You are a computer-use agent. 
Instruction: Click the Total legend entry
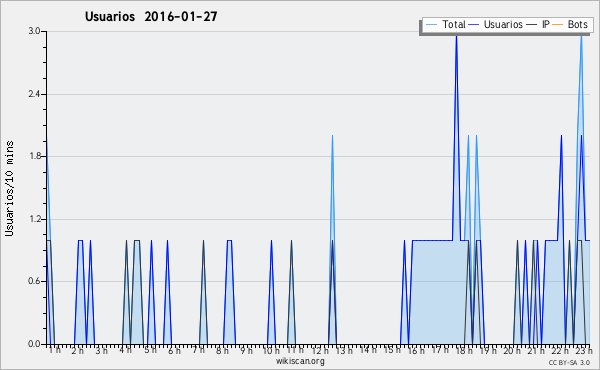click(445, 24)
